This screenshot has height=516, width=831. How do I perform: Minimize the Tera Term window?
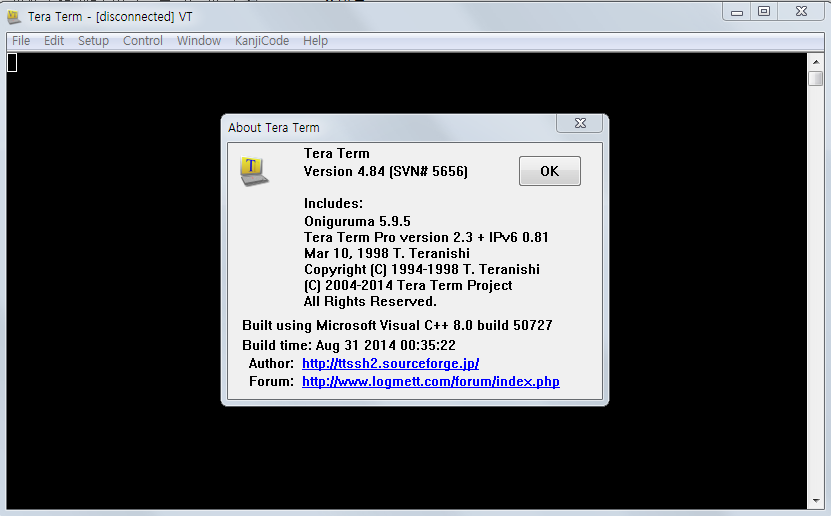737,12
